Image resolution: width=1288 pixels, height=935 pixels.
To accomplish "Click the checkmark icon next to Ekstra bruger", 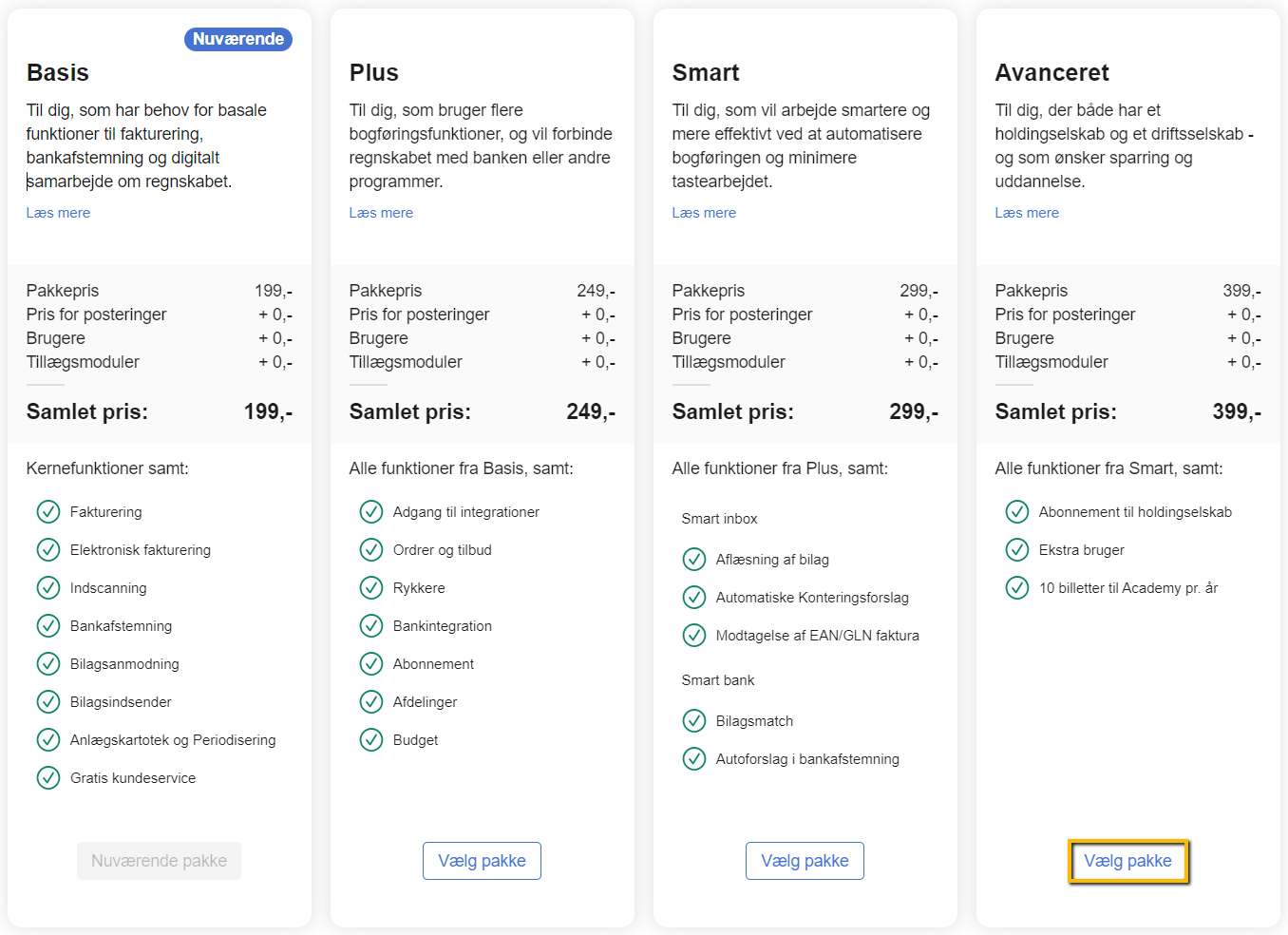I will click(x=1017, y=550).
